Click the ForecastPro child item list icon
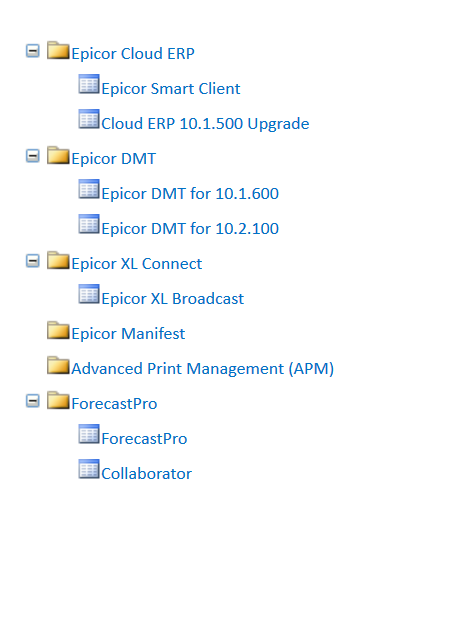The height and width of the screenshot is (617, 458). pyautogui.click(x=89, y=434)
